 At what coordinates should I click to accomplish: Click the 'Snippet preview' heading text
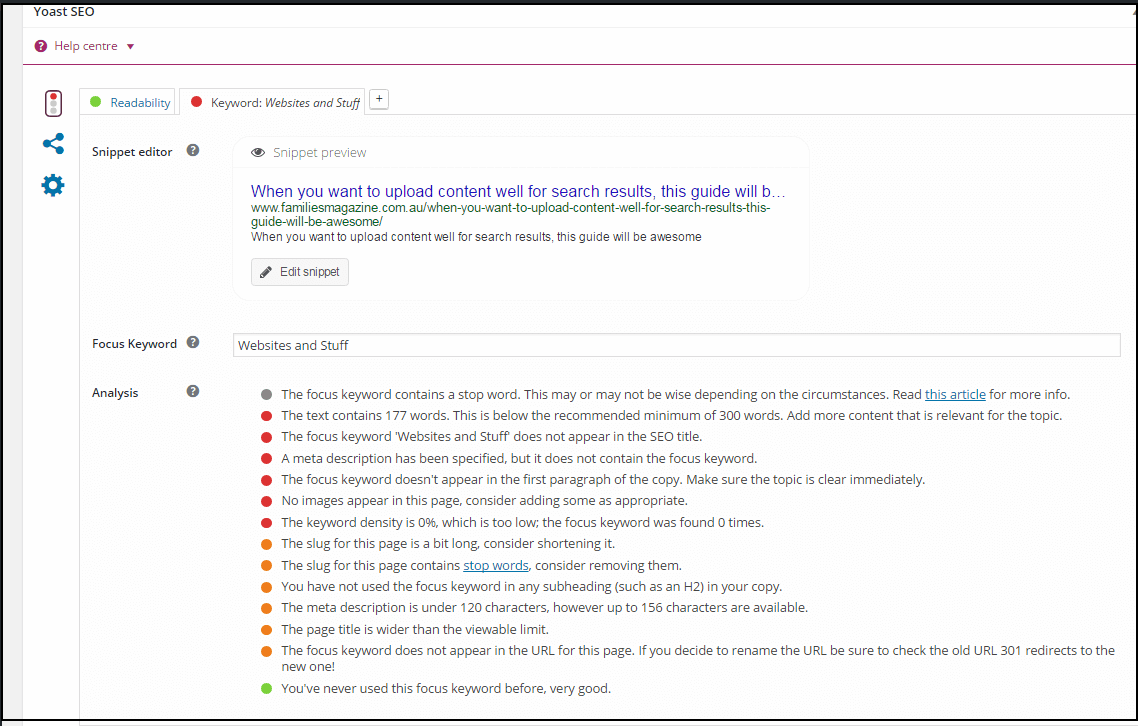click(x=319, y=152)
